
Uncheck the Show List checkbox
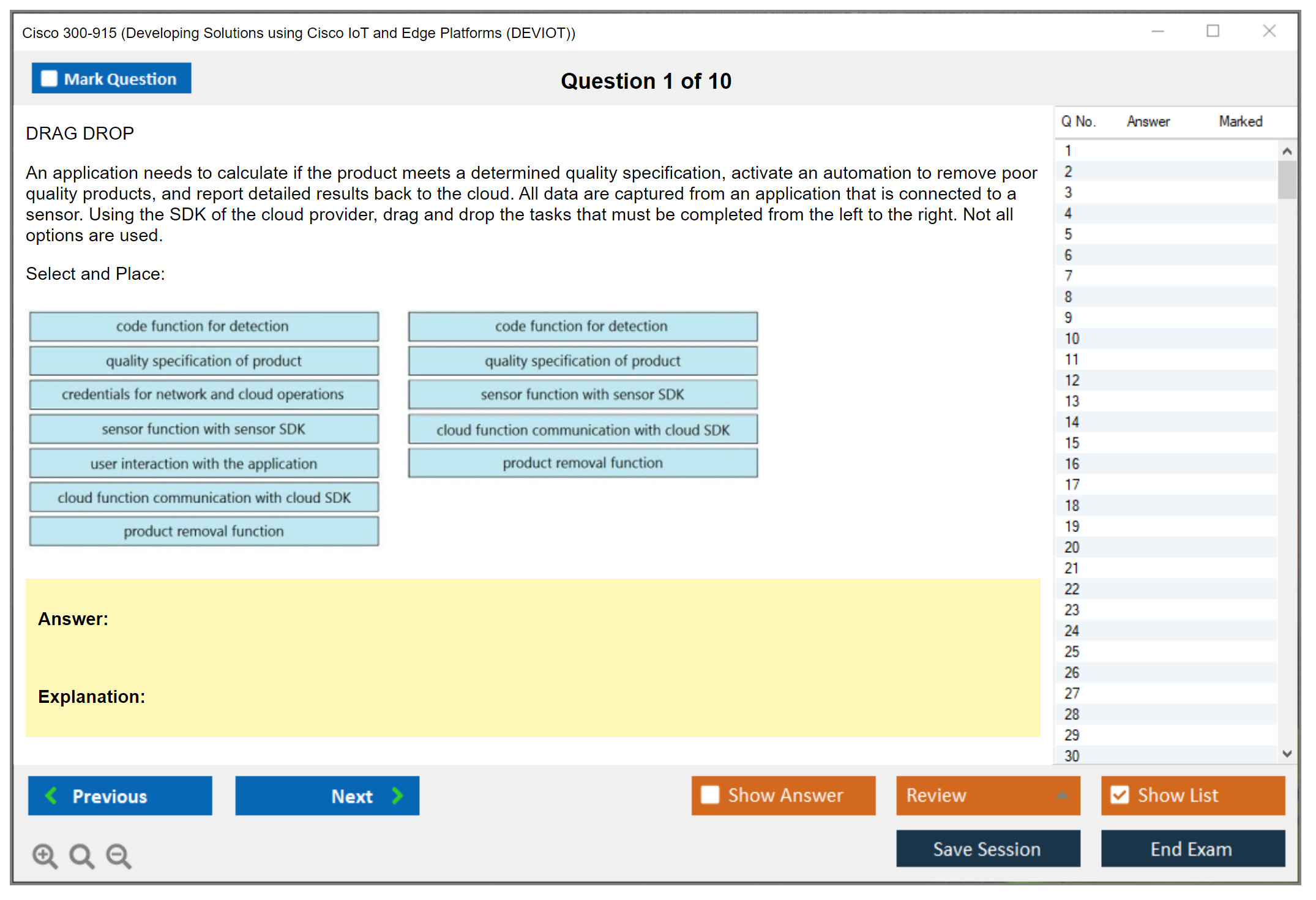coord(1120,795)
